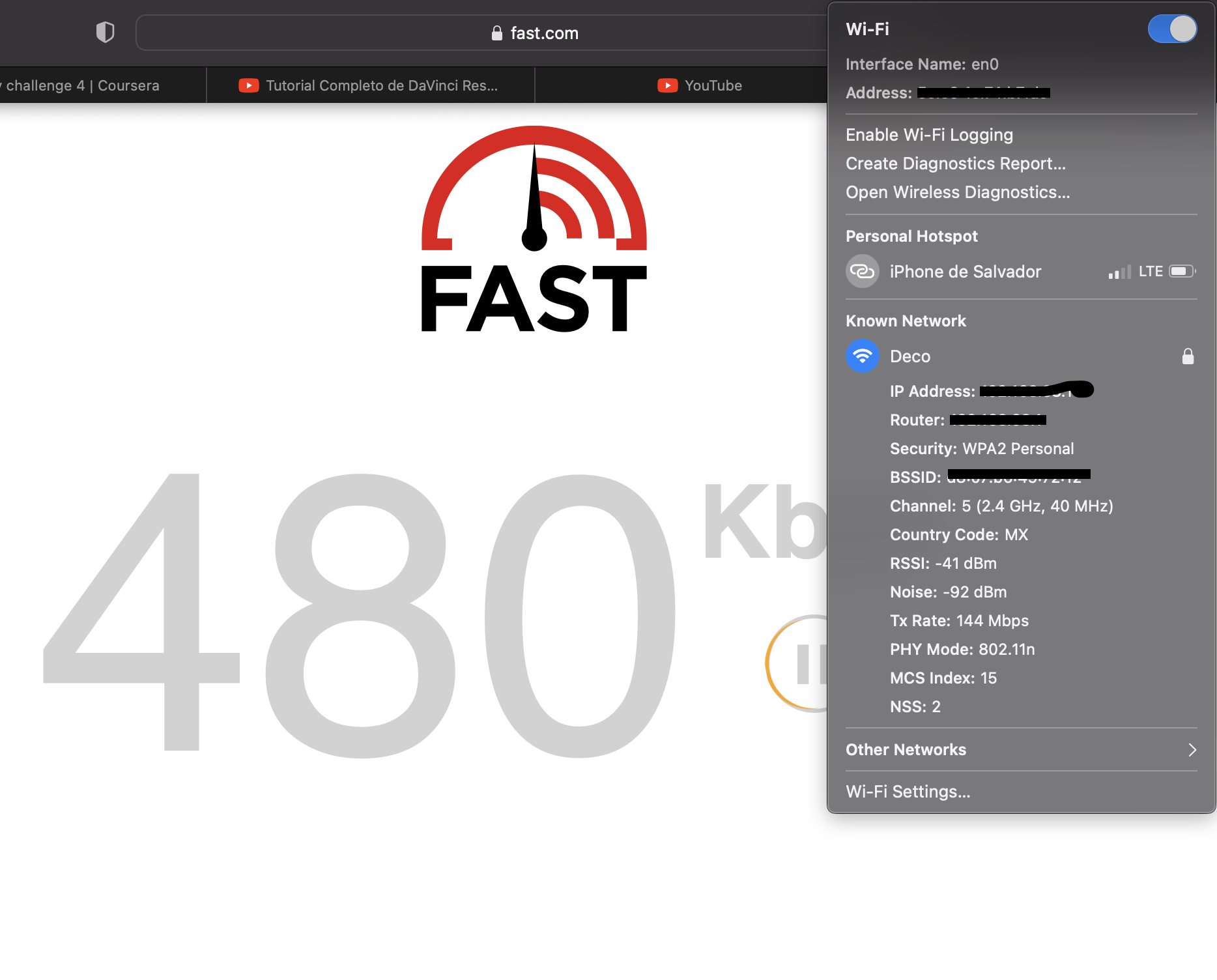Connect to iPhone de Salvador hotspot
Image resolution: width=1217 pixels, height=980 pixels.
[1021, 271]
